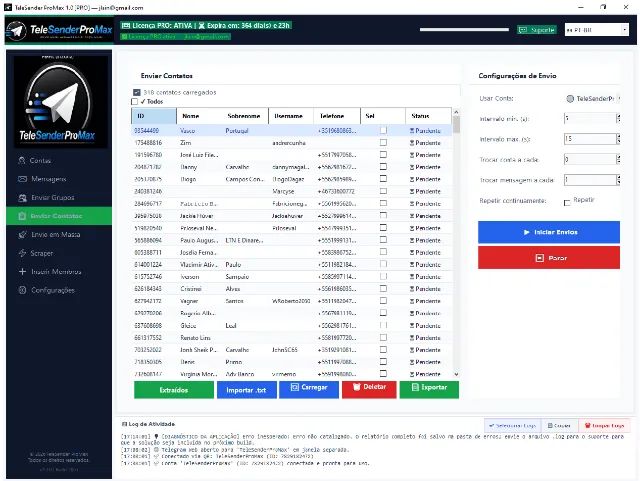Image resolution: width=640 pixels, height=481 pixels.
Task: Click the Intervalo min input field
Action: pos(590,119)
